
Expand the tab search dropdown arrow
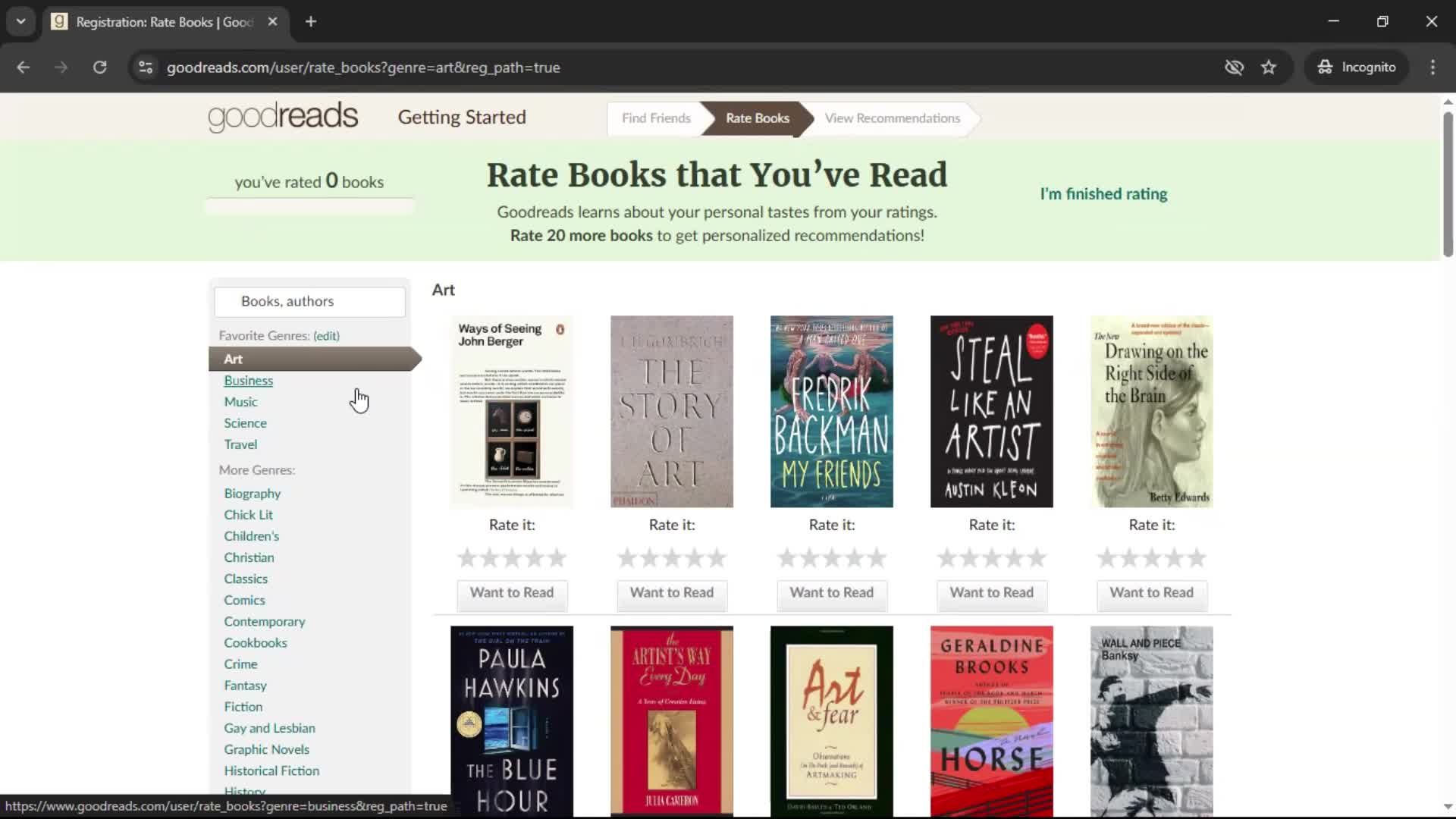point(20,22)
